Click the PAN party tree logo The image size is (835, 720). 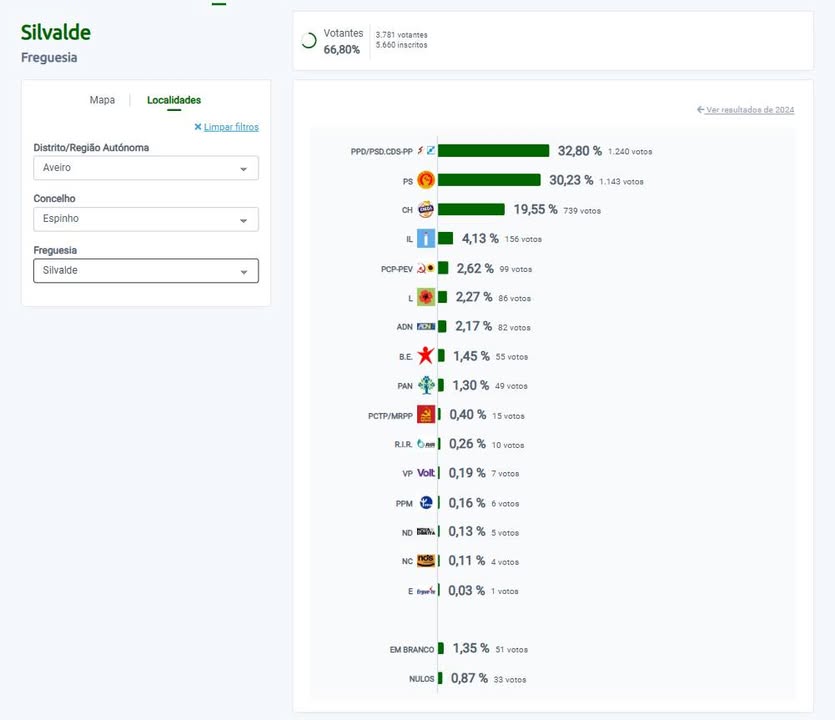tap(425, 385)
